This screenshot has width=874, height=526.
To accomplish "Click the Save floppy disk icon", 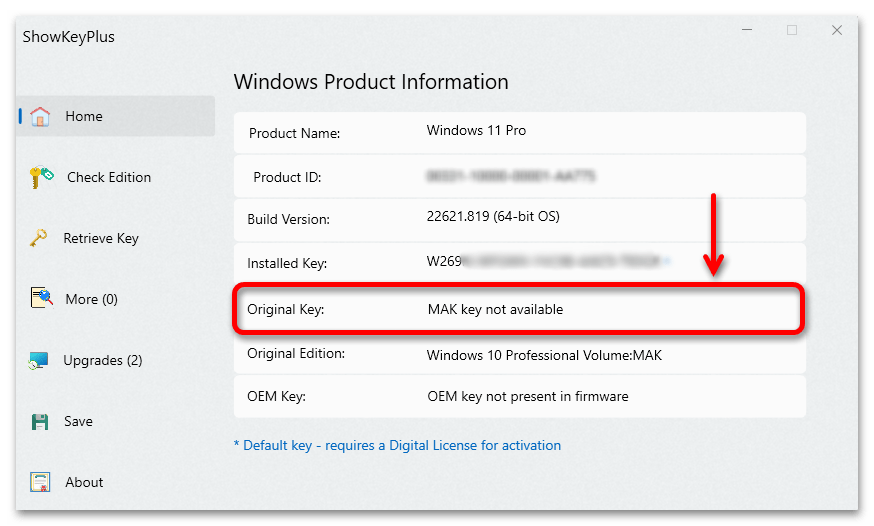I will point(40,421).
